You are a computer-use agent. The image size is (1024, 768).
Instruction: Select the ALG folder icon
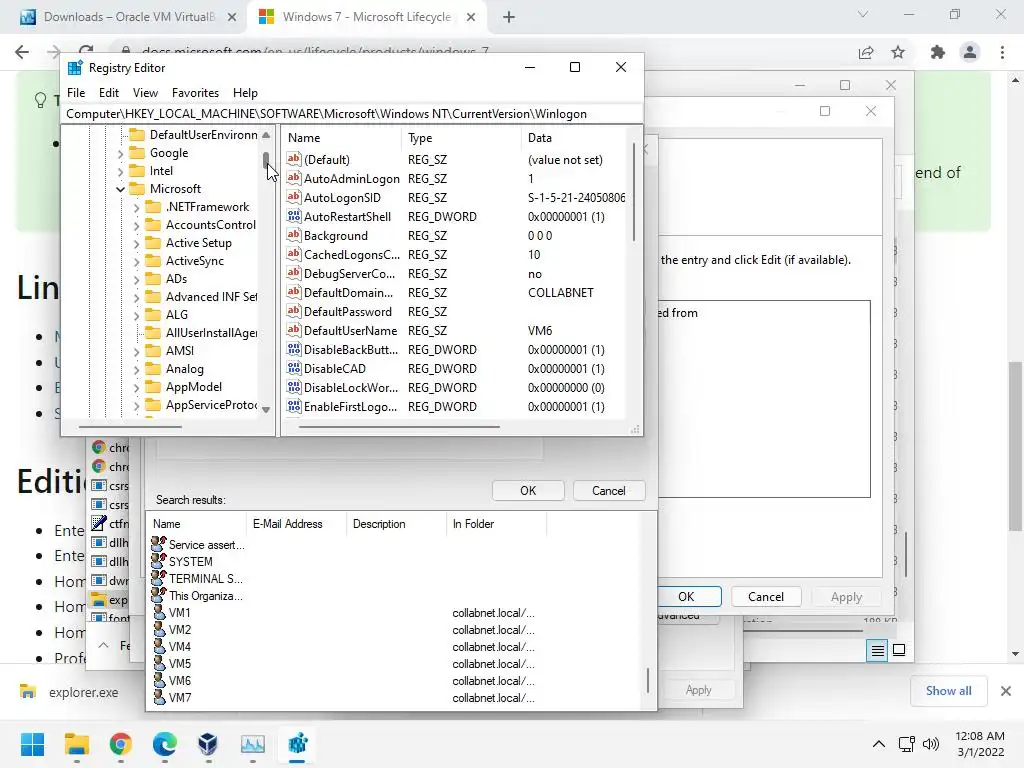click(153, 315)
